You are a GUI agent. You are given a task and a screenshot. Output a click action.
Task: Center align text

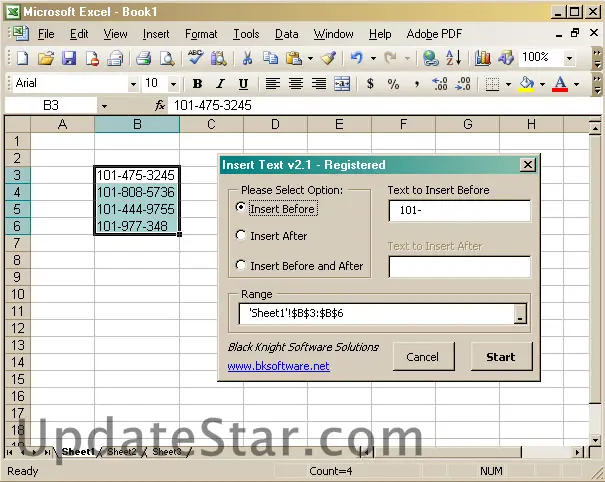coord(296,83)
